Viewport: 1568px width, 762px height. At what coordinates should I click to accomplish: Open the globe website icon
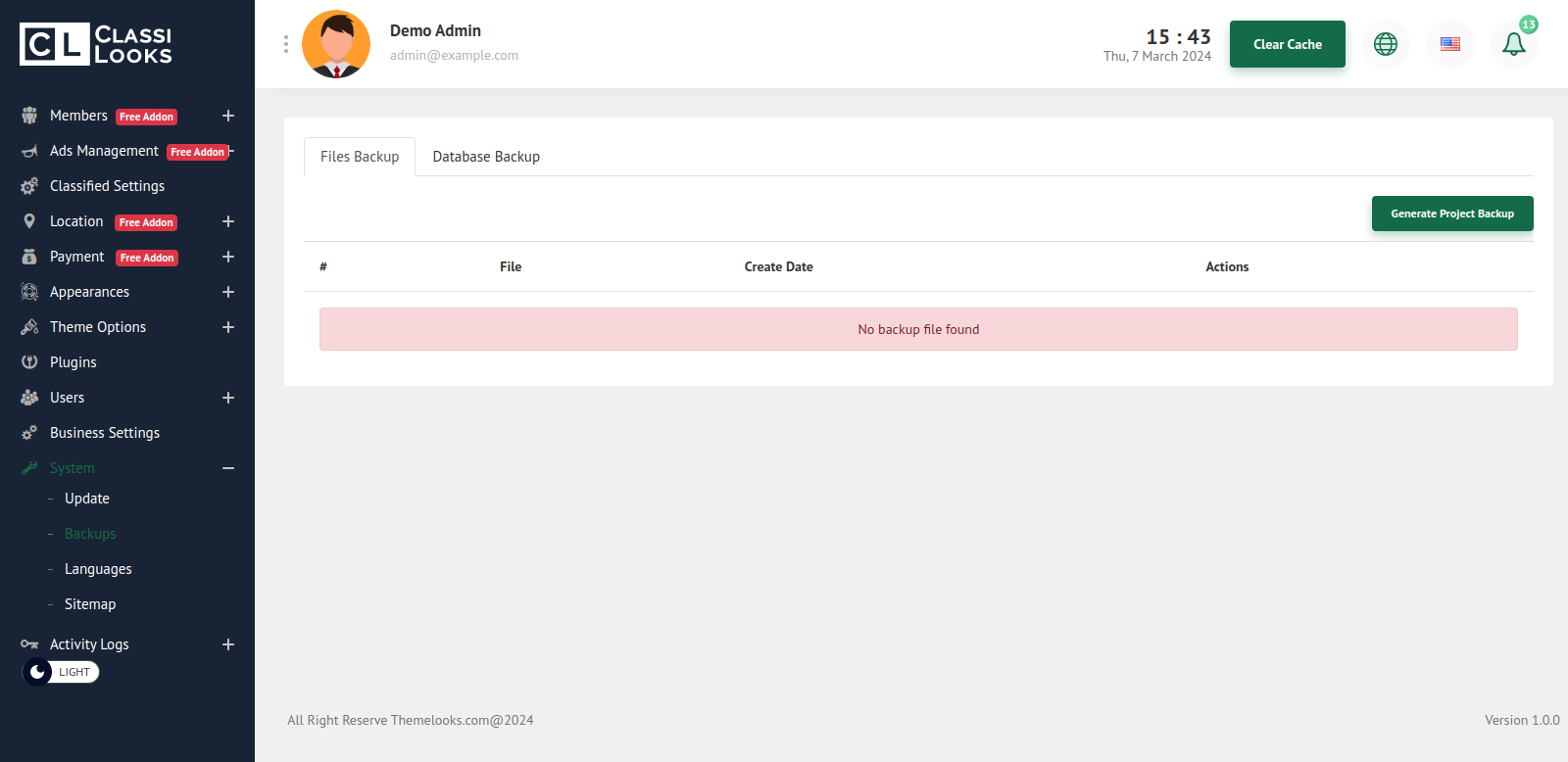(1385, 44)
